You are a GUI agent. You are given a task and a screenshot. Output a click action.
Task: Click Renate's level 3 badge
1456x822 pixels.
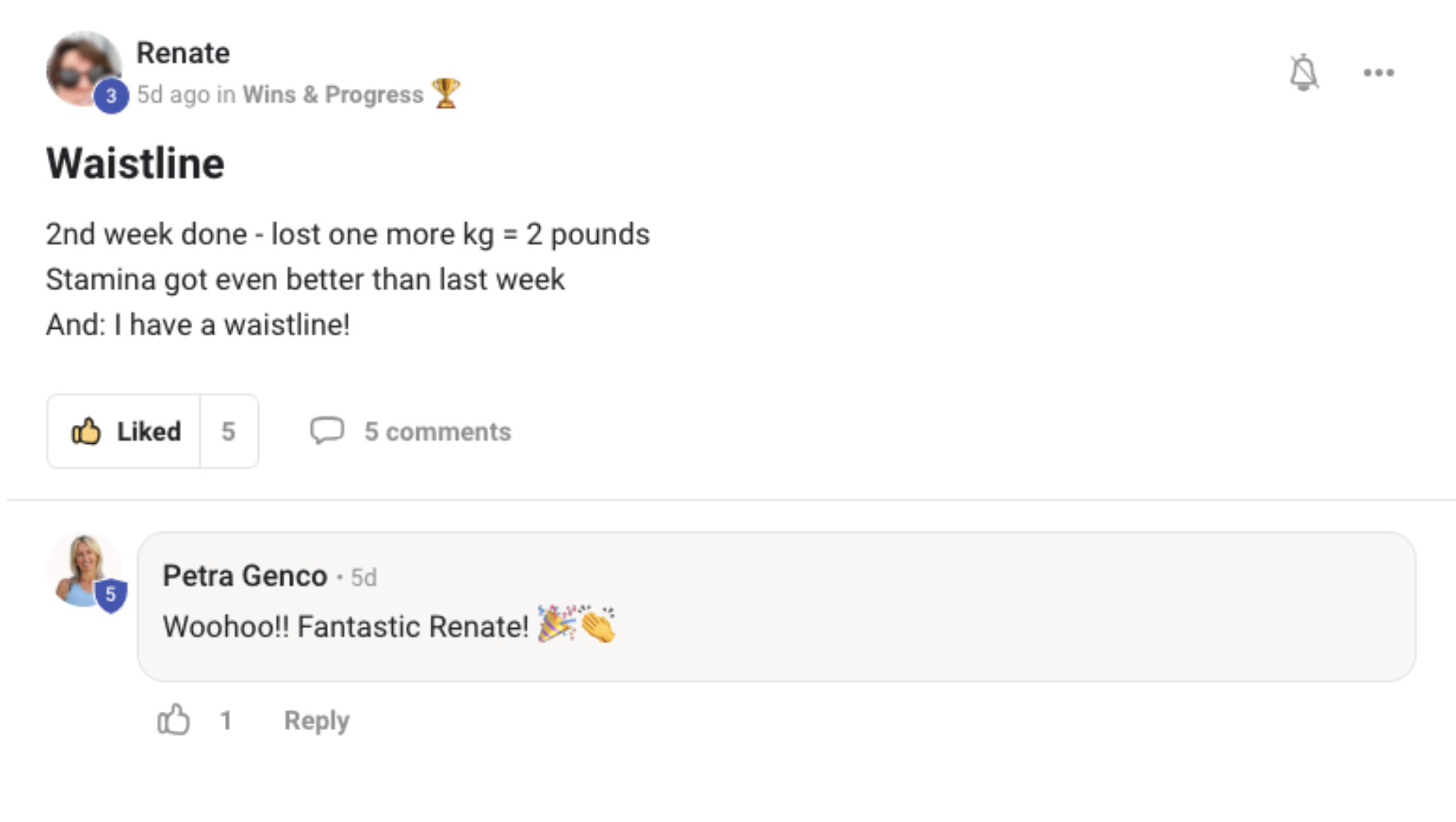point(111,96)
